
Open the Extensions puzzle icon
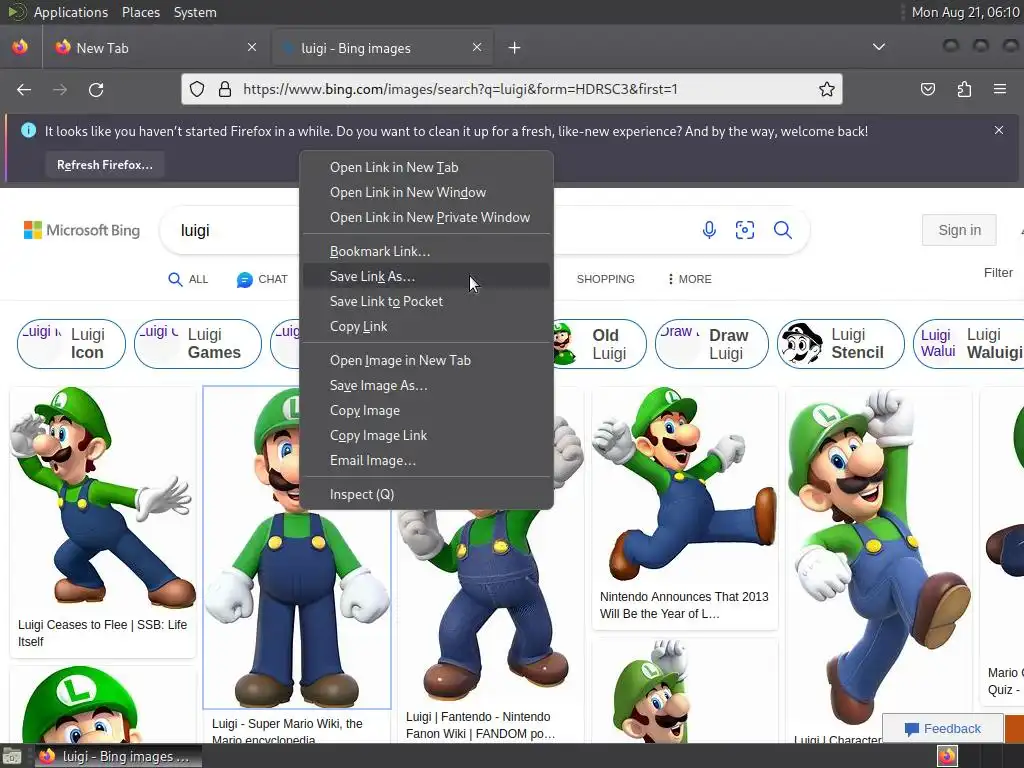tap(964, 89)
